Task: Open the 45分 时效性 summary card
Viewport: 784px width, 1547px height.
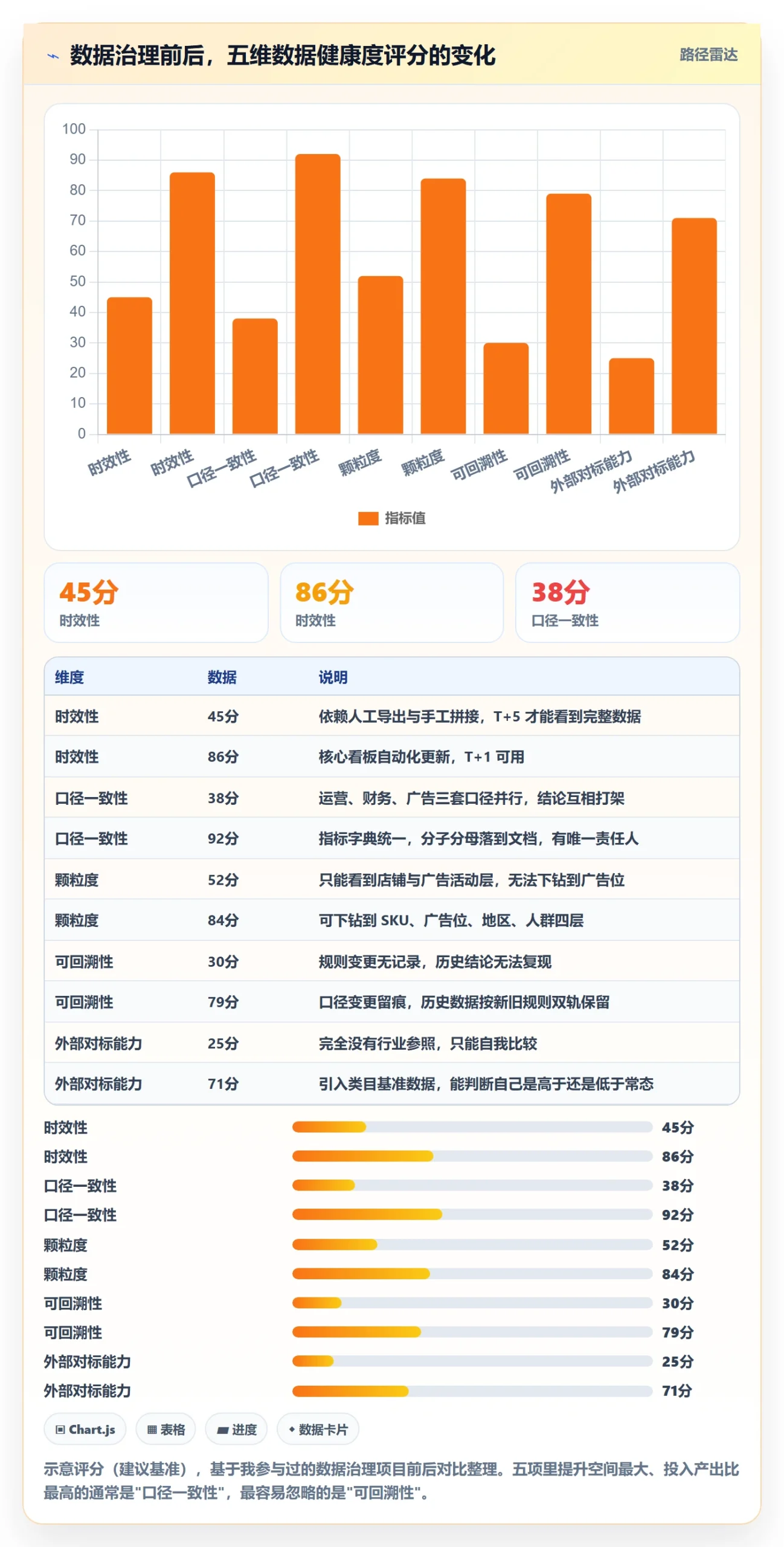Action: [156, 602]
